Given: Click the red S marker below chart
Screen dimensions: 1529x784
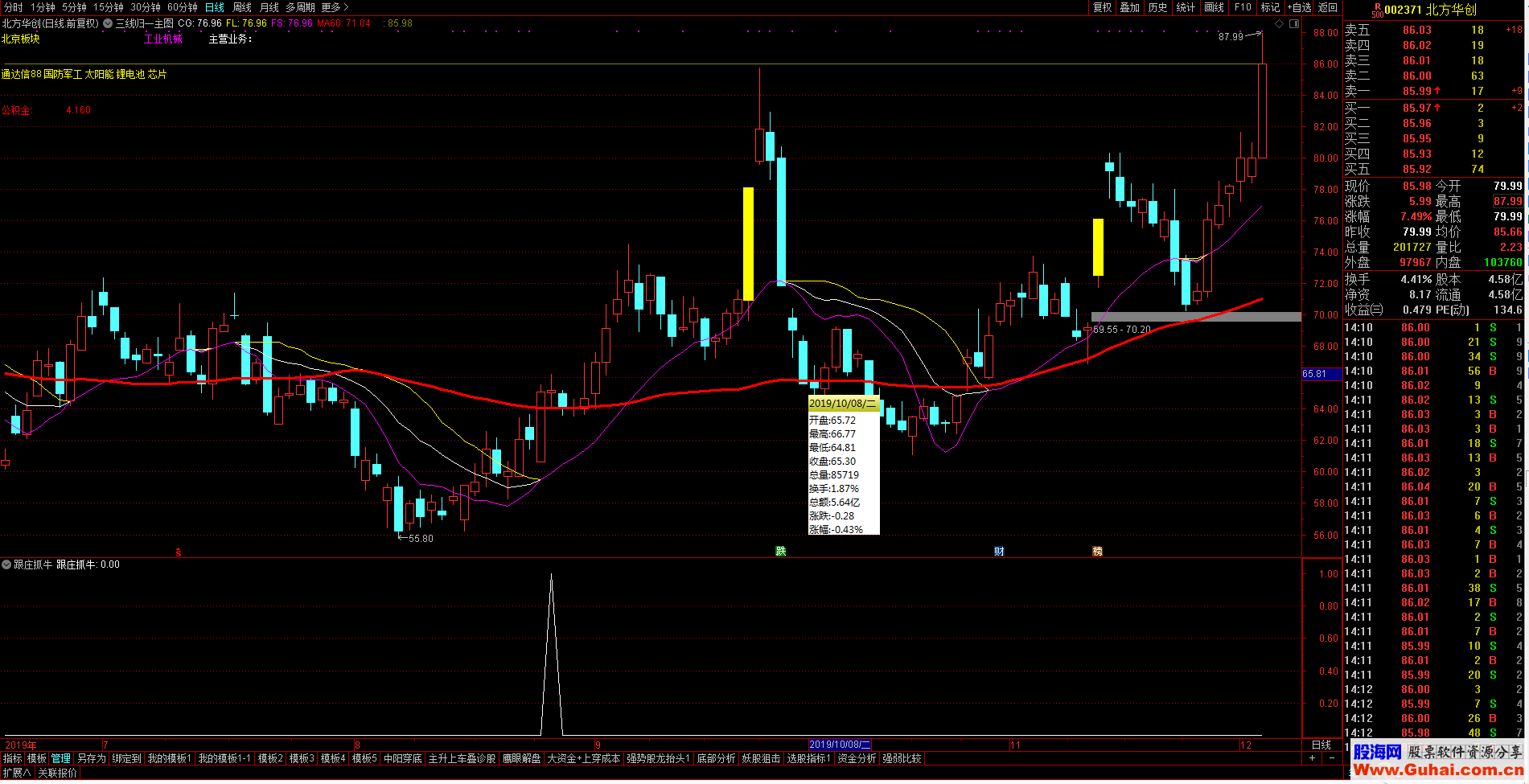Looking at the screenshot, I should coord(179,552).
